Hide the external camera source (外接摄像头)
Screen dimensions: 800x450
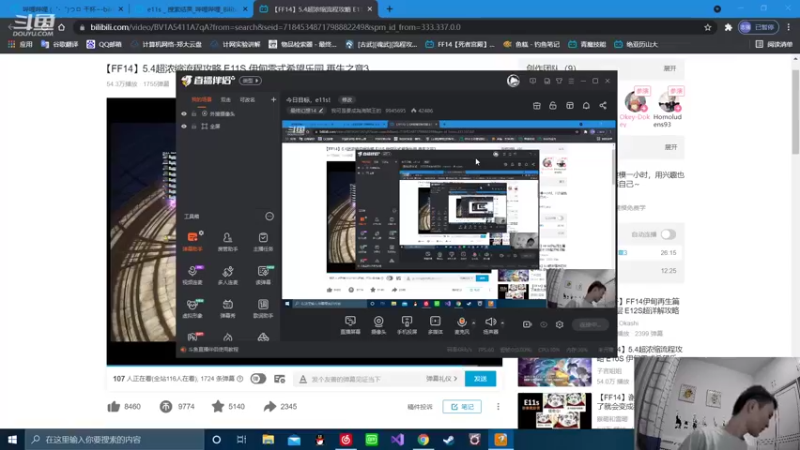pos(184,114)
